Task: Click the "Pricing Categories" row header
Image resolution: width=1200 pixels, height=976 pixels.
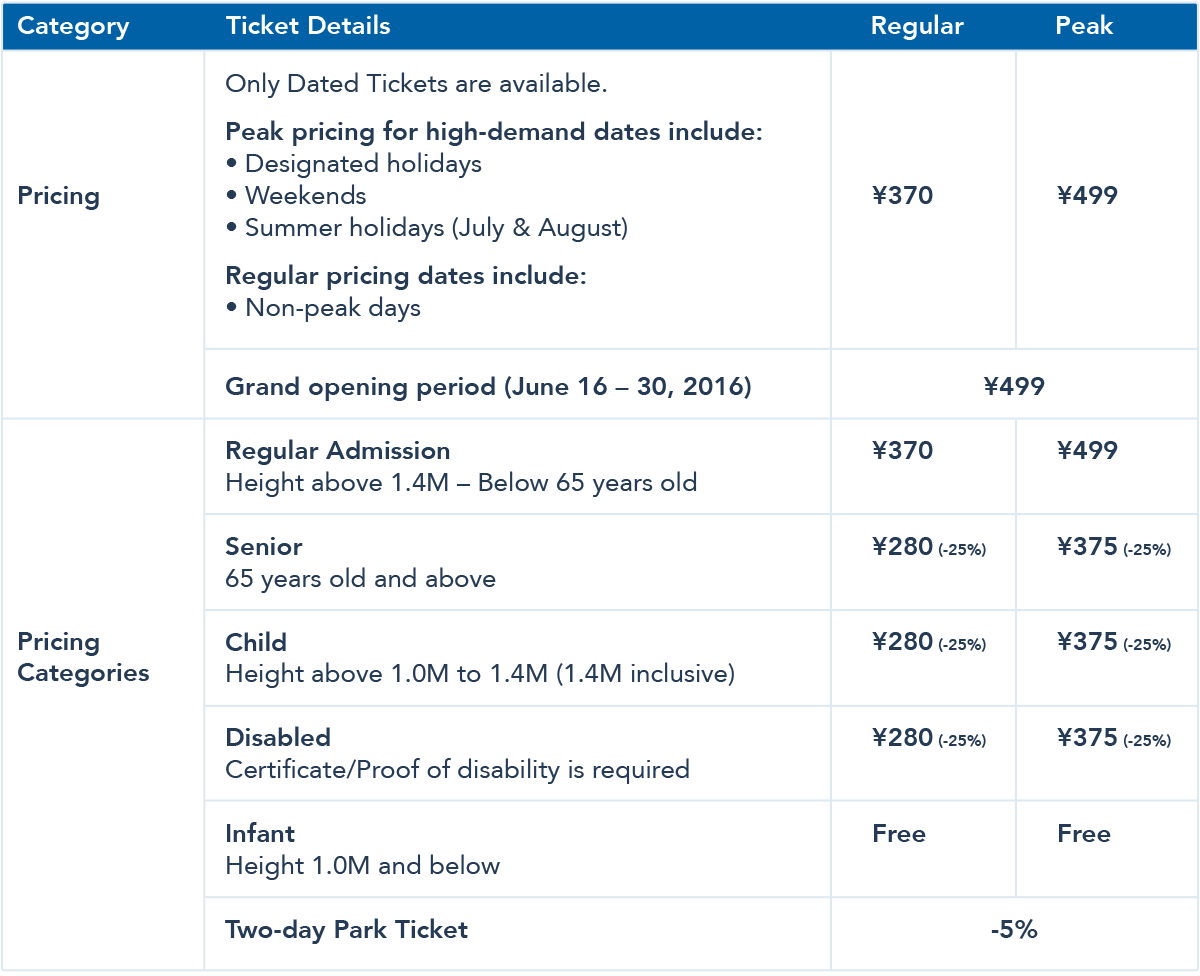Action: click(x=83, y=657)
